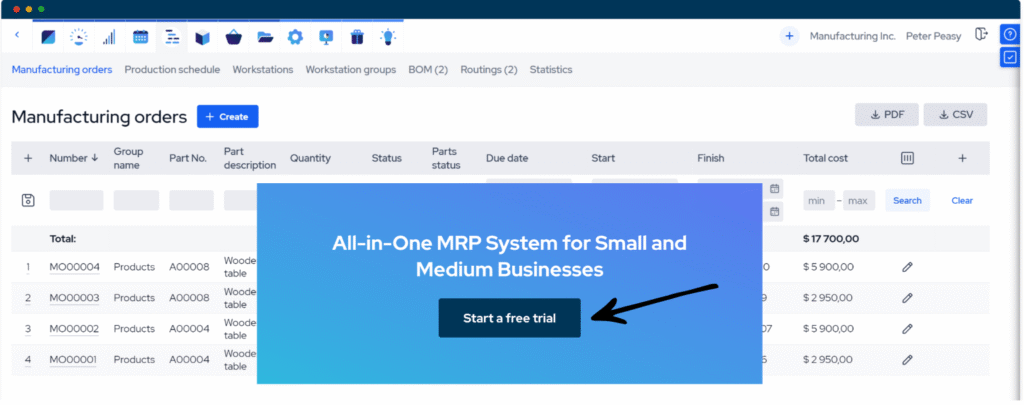Image resolution: width=1024 pixels, height=405 pixels.
Task: Open the Statistics tab
Action: [x=551, y=69]
